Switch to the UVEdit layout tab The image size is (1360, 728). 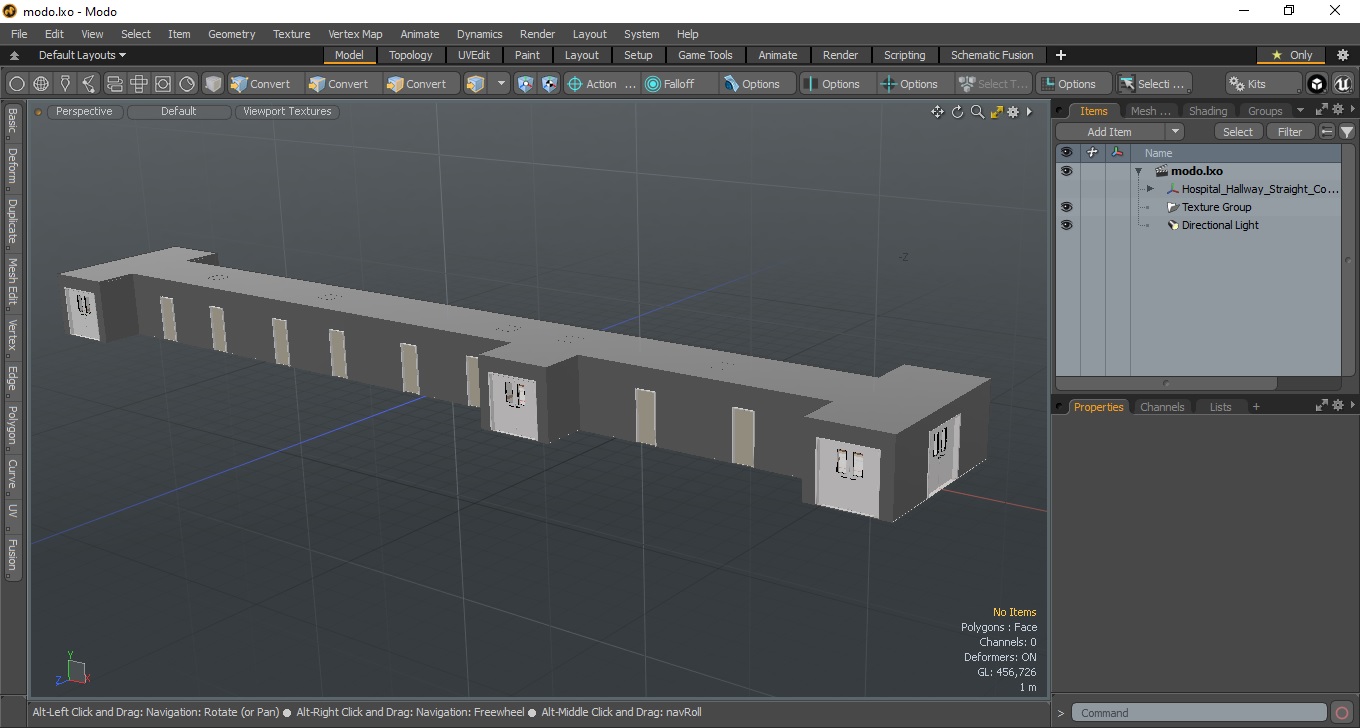point(474,55)
